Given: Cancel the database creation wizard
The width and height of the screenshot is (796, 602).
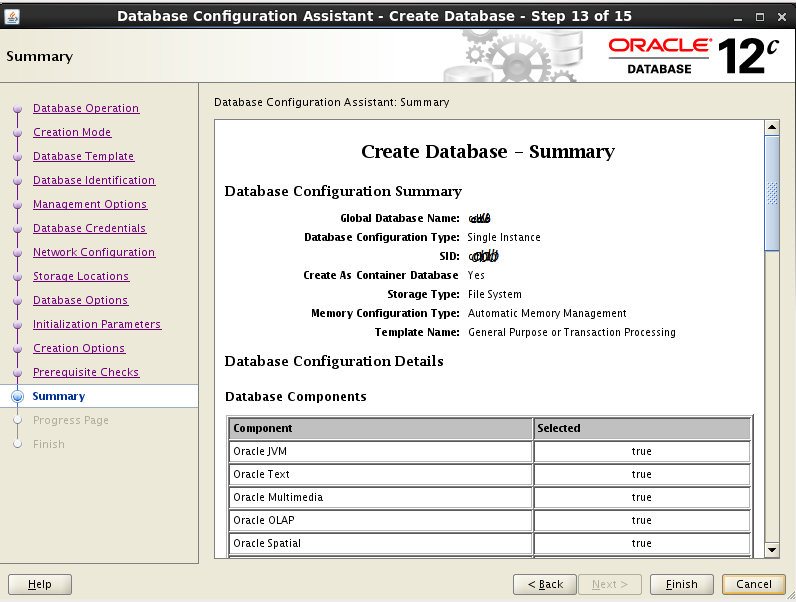Looking at the screenshot, I should pyautogui.click(x=754, y=584).
